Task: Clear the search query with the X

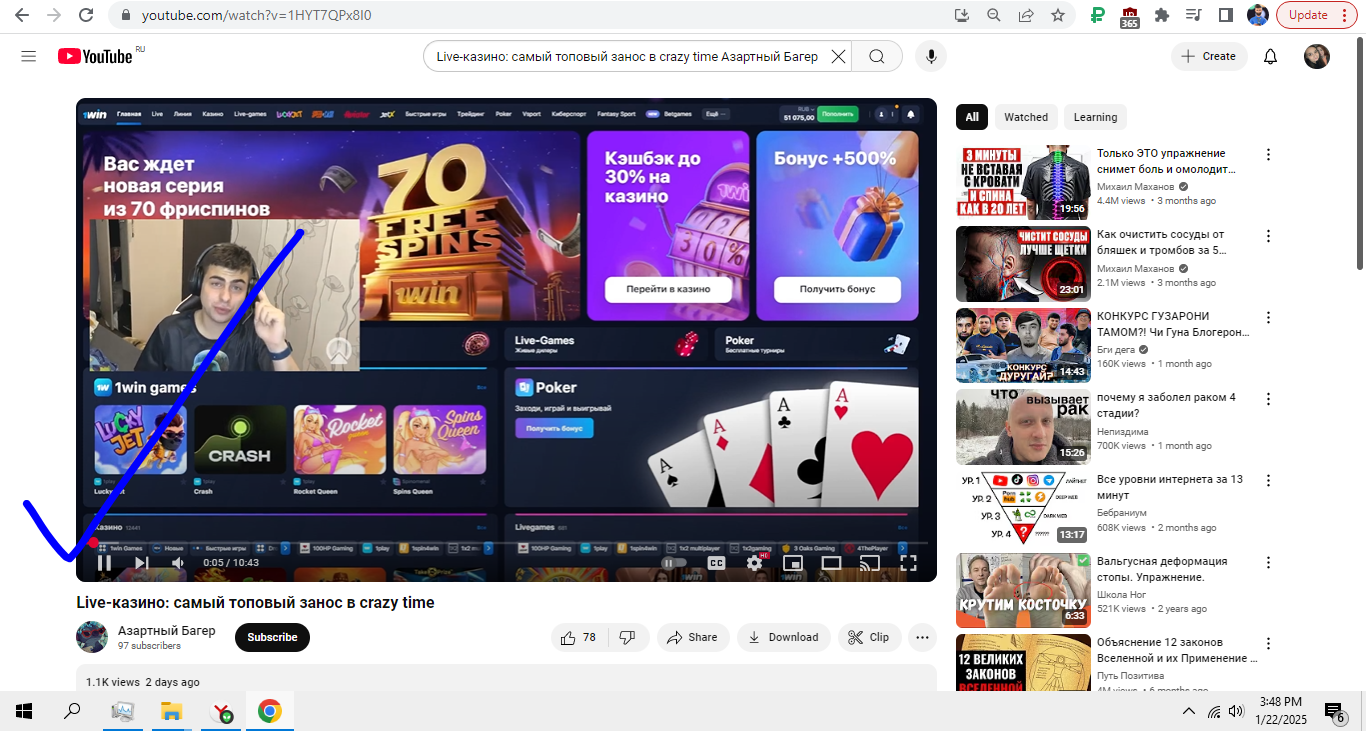Action: [838, 57]
